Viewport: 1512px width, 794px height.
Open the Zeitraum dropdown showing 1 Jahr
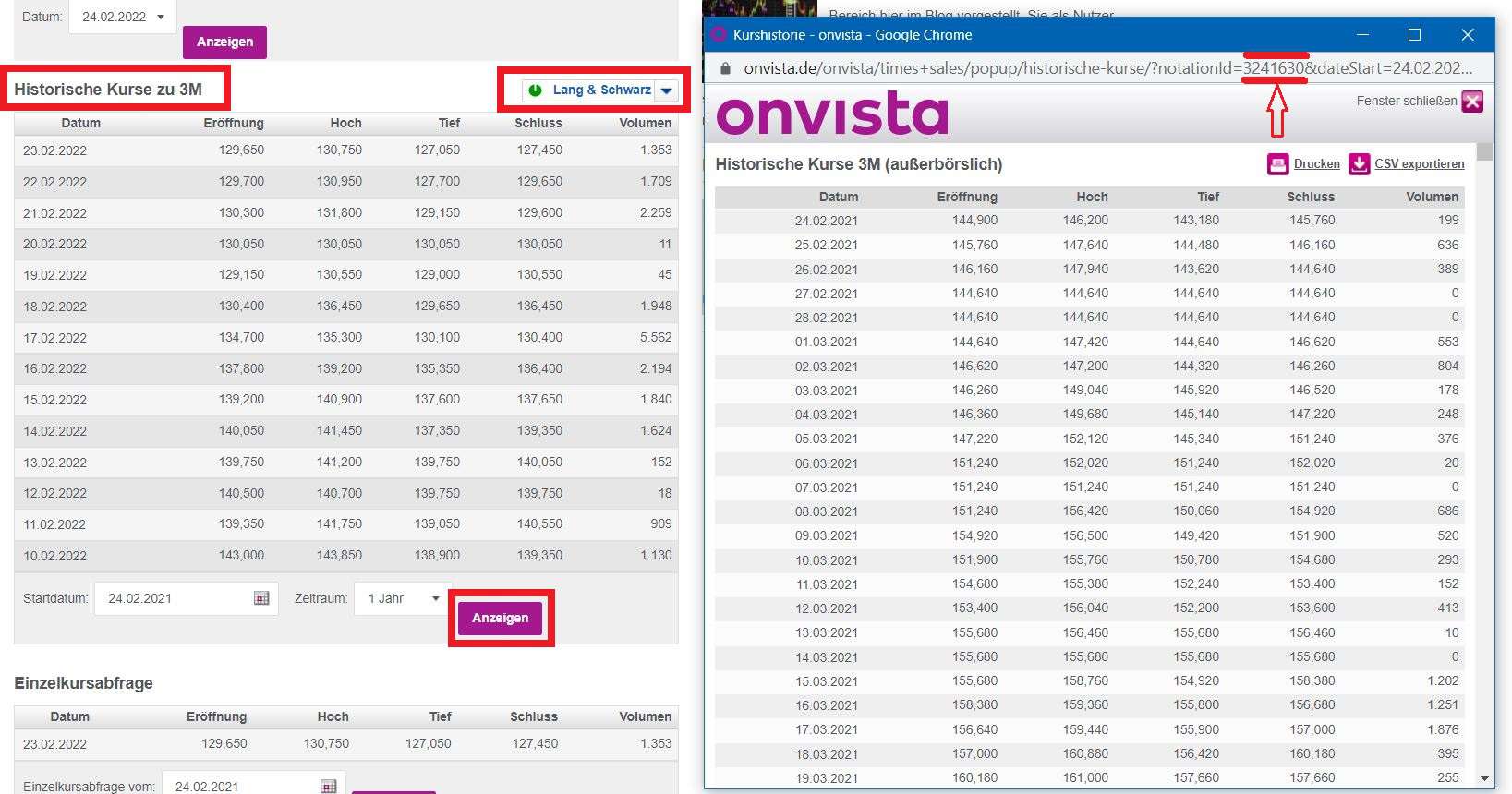(x=403, y=598)
